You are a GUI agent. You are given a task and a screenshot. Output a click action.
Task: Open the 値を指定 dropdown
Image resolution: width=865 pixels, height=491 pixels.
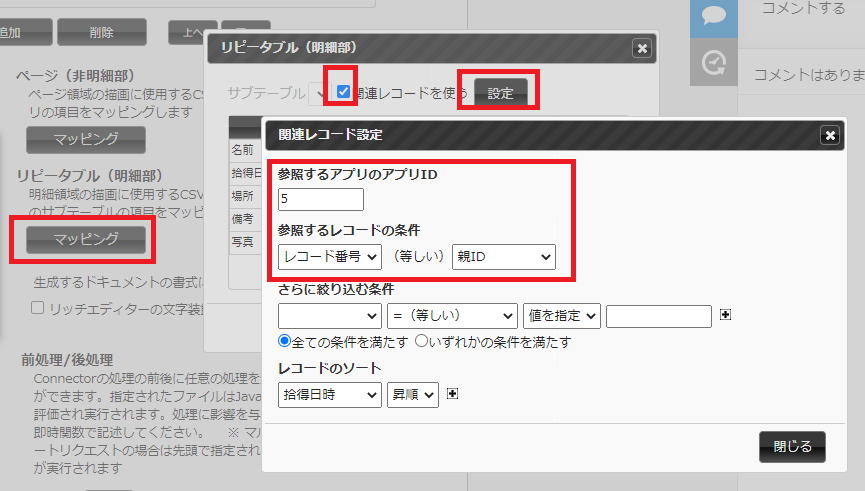[x=562, y=316]
